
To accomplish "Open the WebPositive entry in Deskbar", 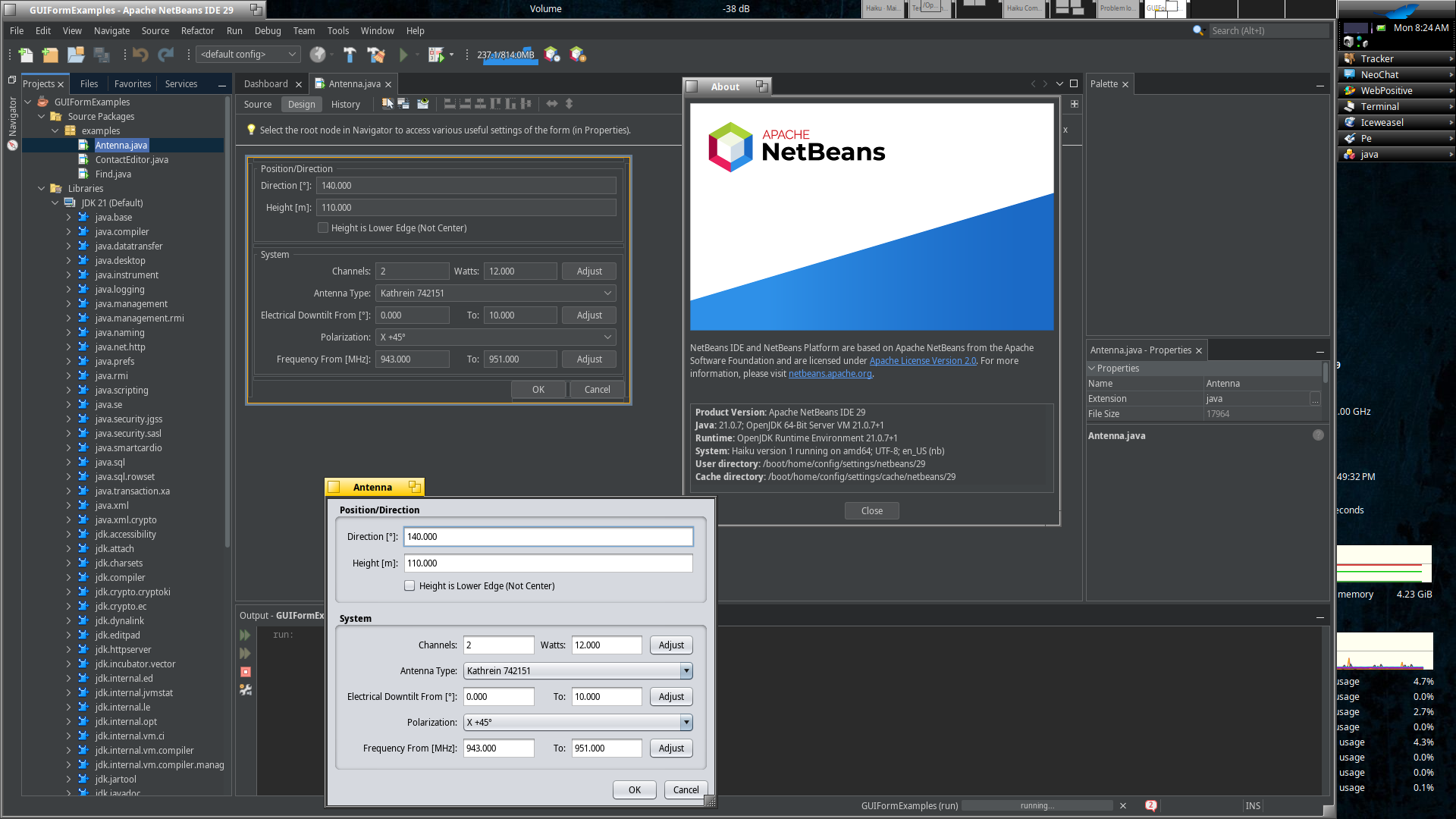I will 1395,91.
